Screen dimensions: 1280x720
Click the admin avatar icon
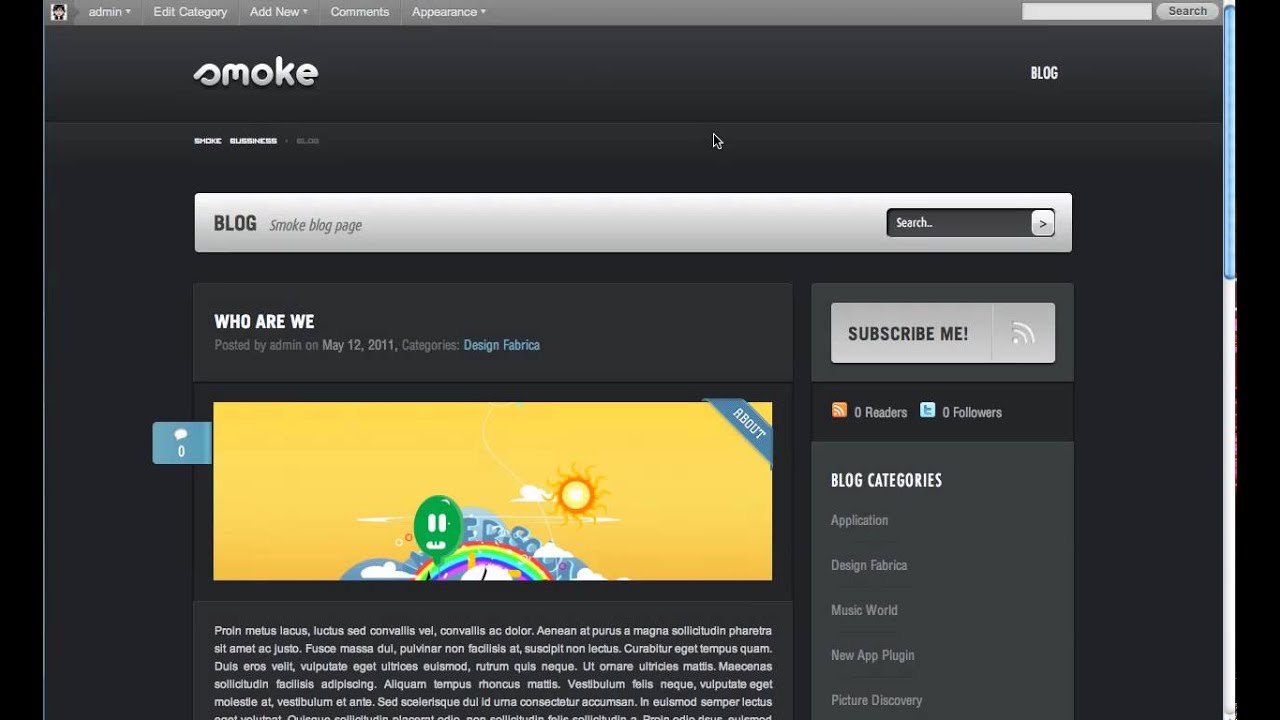point(59,12)
